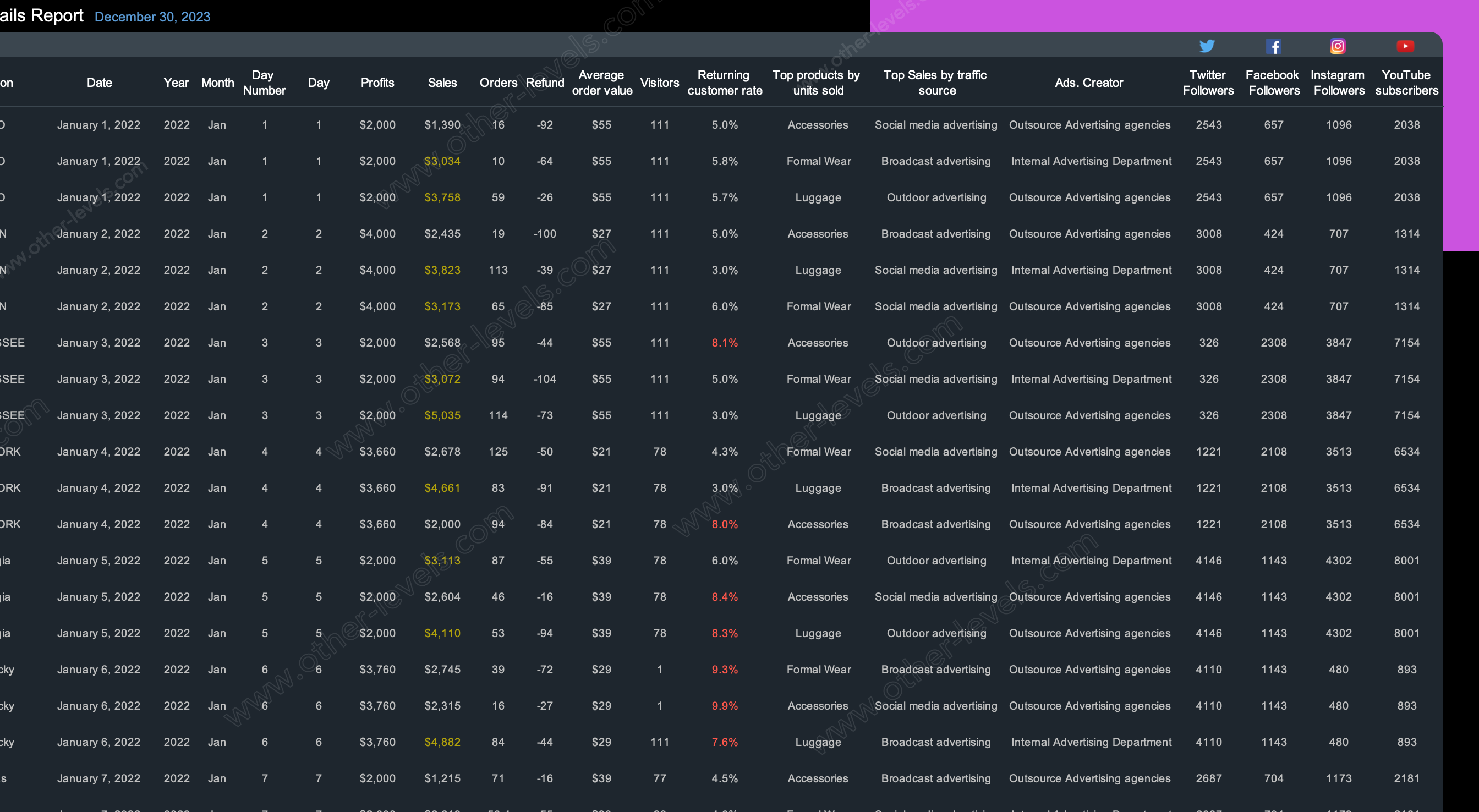
Task: Toggle sort on Sales column
Action: click(442, 83)
